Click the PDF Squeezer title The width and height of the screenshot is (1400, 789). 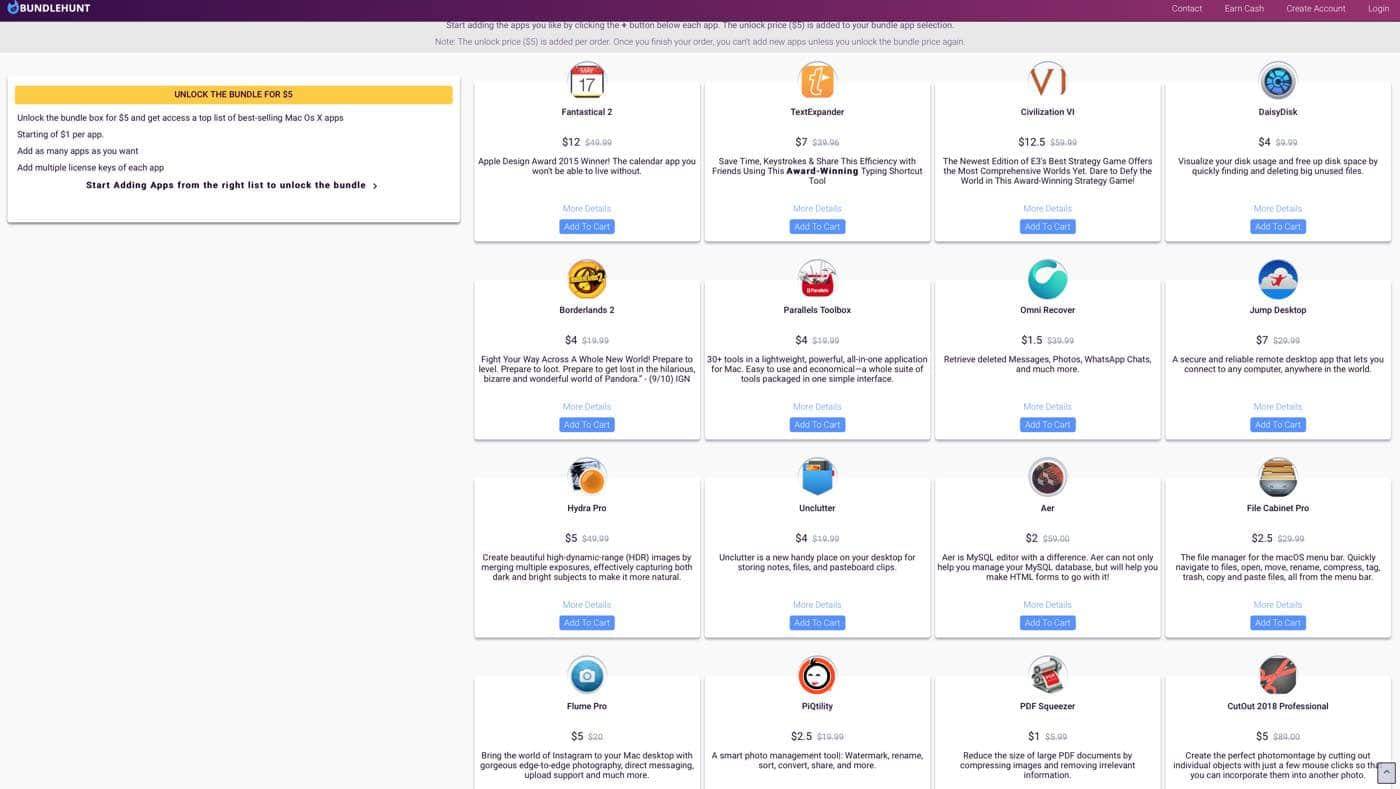(1047, 706)
